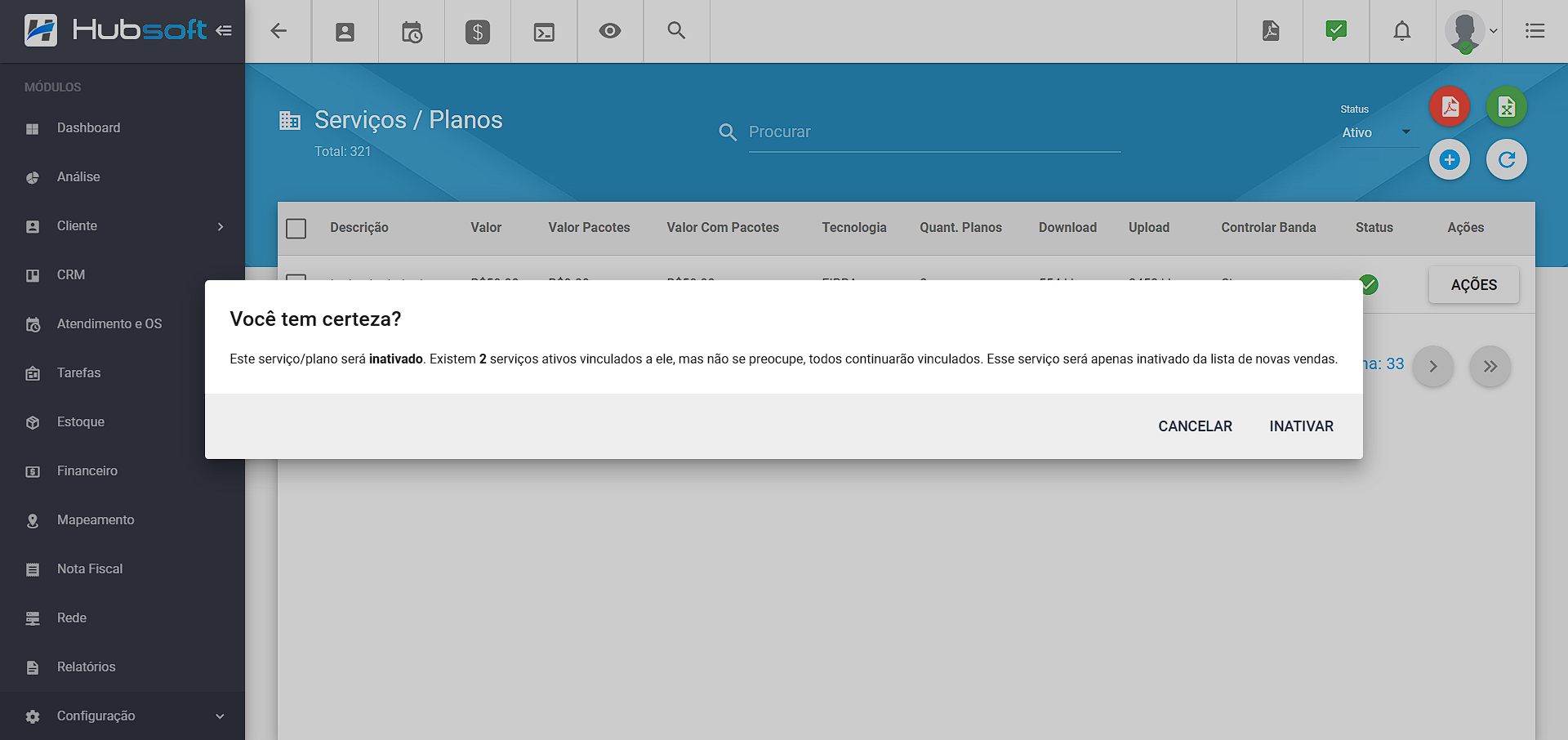Export list with red PDF button

coord(1450,107)
